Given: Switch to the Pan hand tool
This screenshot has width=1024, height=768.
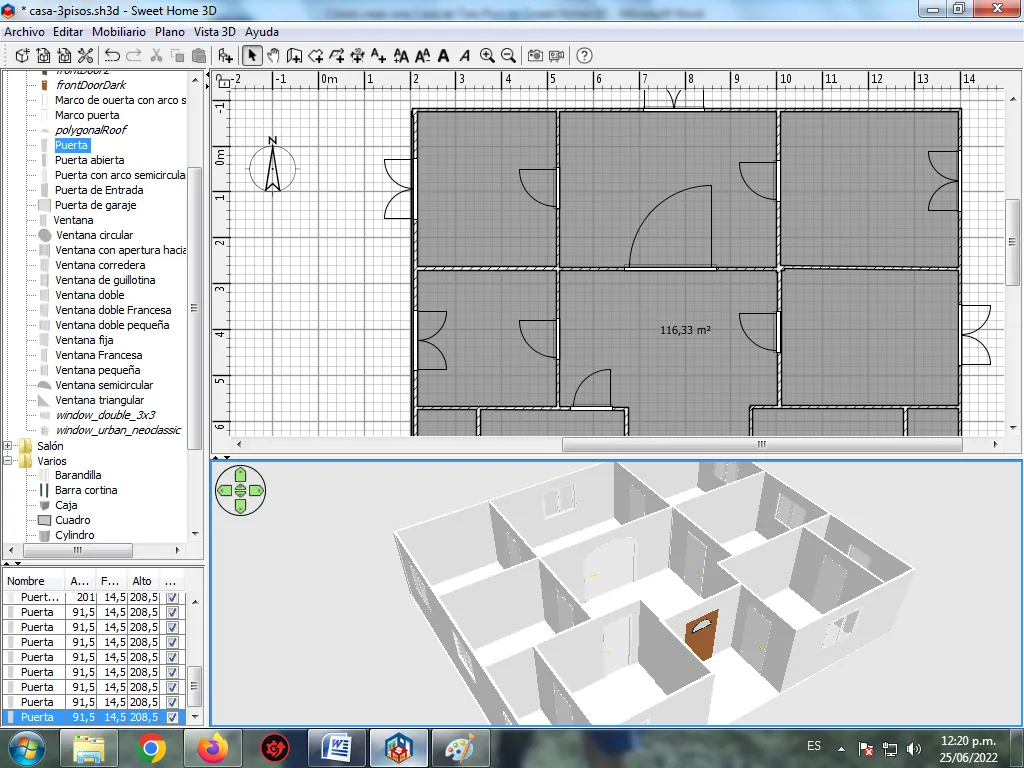Looking at the screenshot, I should [273, 56].
